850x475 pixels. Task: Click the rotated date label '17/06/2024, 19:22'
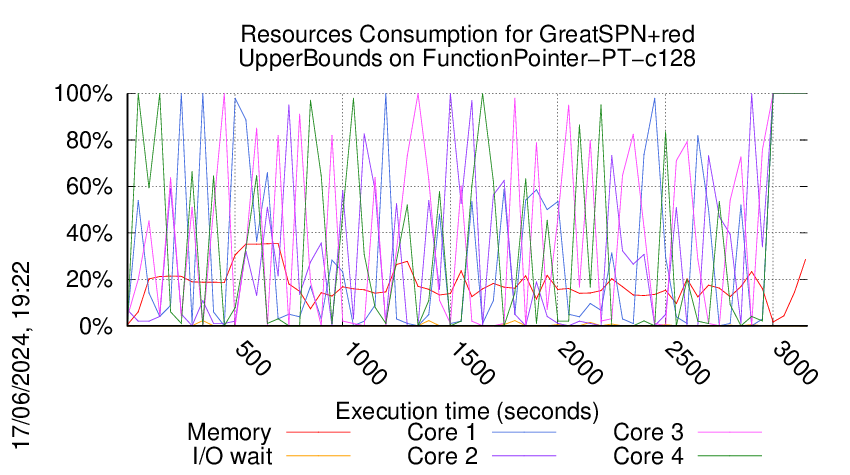pos(22,356)
